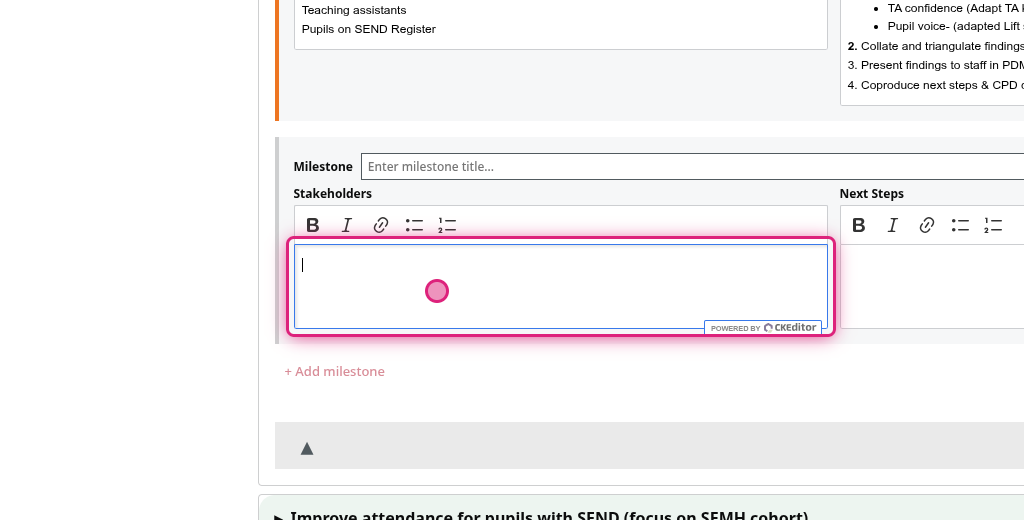The width and height of the screenshot is (1024, 520).
Task: Insert link in Stakeholders editor toolbar
Action: point(381,225)
